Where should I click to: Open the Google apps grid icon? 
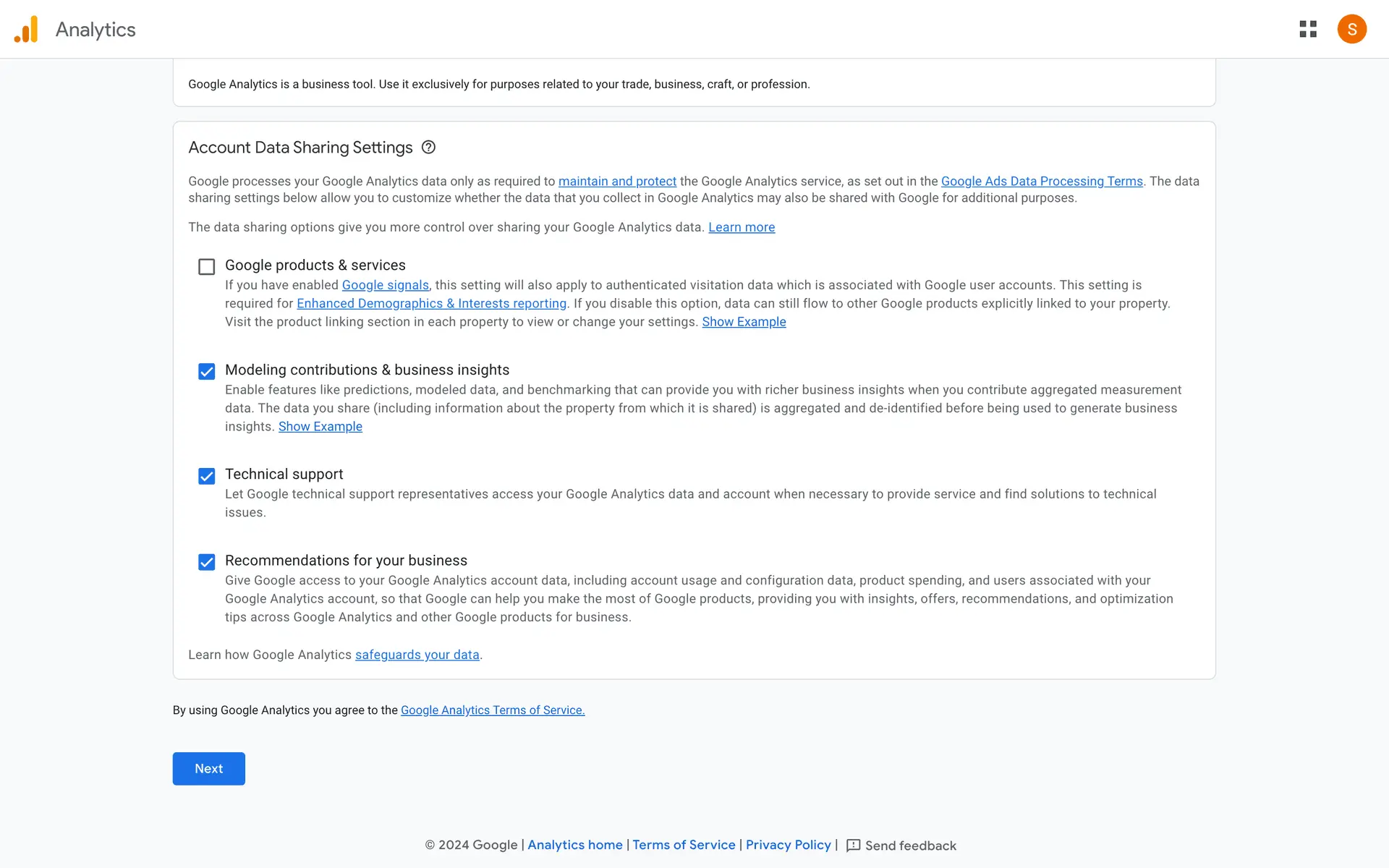coord(1307,29)
